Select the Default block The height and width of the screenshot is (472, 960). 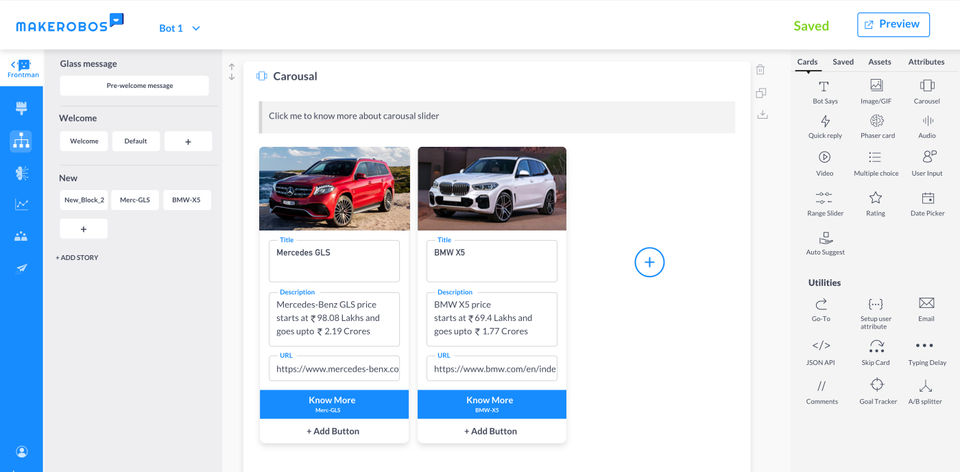click(x=136, y=141)
